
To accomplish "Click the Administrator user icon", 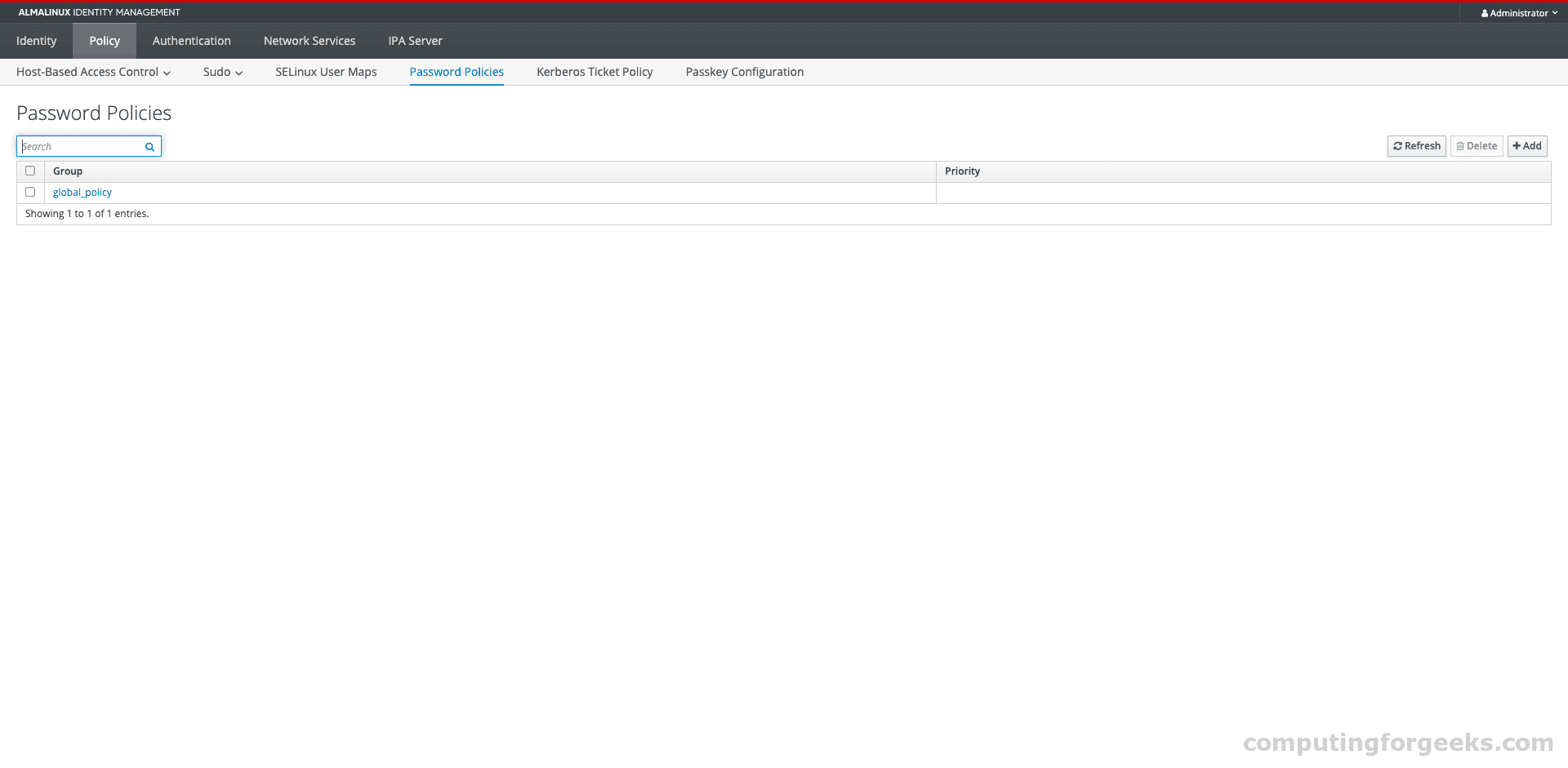I will [x=1486, y=12].
